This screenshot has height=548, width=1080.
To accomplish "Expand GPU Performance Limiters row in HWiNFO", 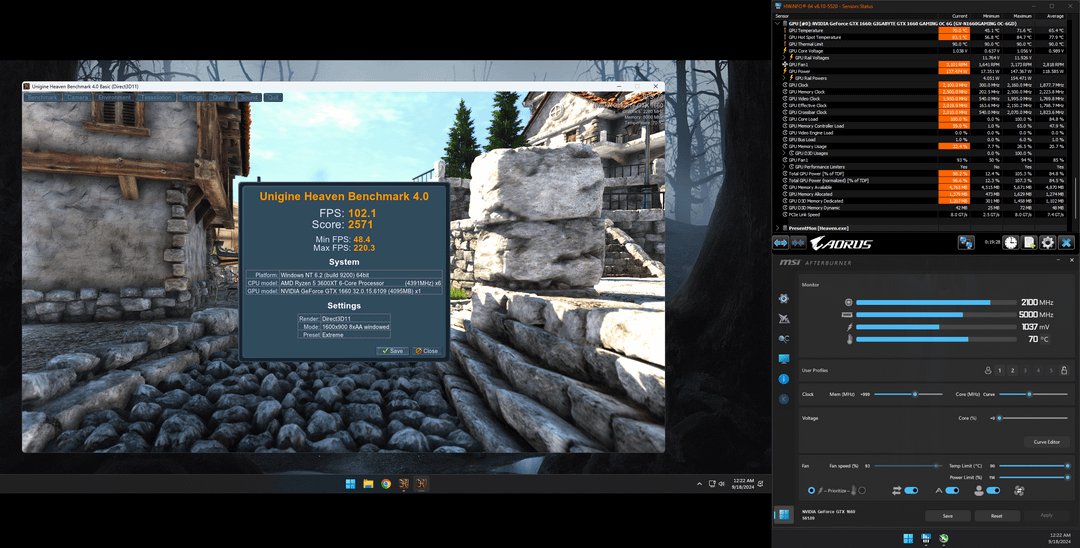I will pos(784,167).
